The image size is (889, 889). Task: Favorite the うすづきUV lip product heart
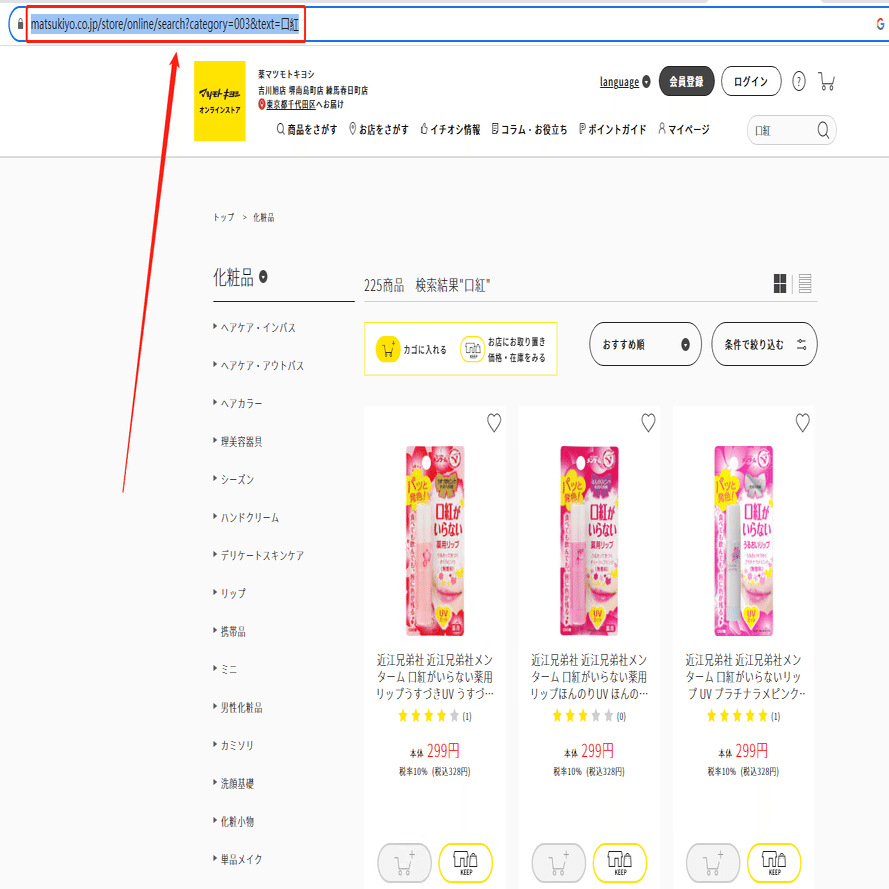click(x=494, y=422)
